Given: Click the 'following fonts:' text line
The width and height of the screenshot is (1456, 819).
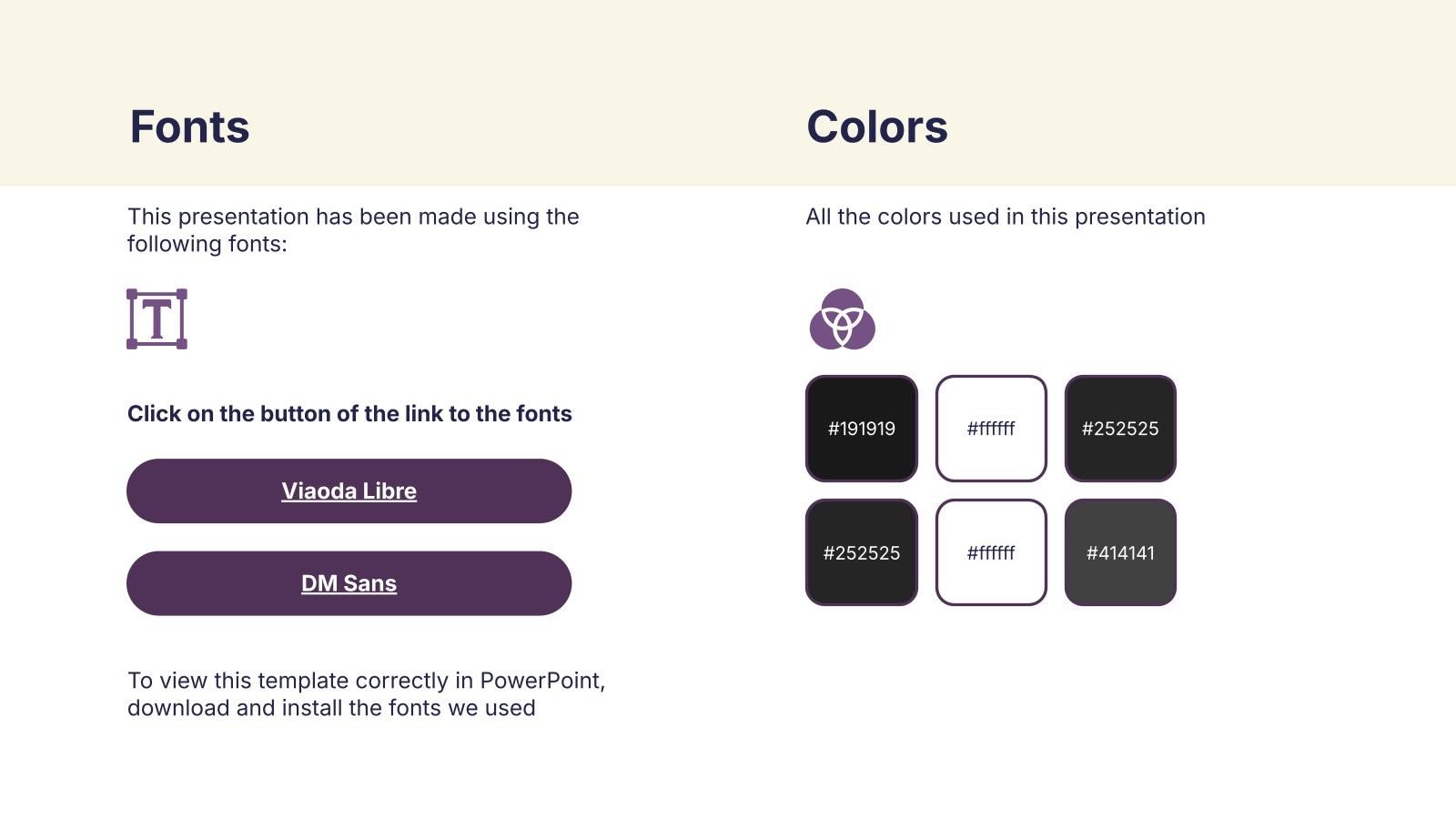Looking at the screenshot, I should [207, 244].
